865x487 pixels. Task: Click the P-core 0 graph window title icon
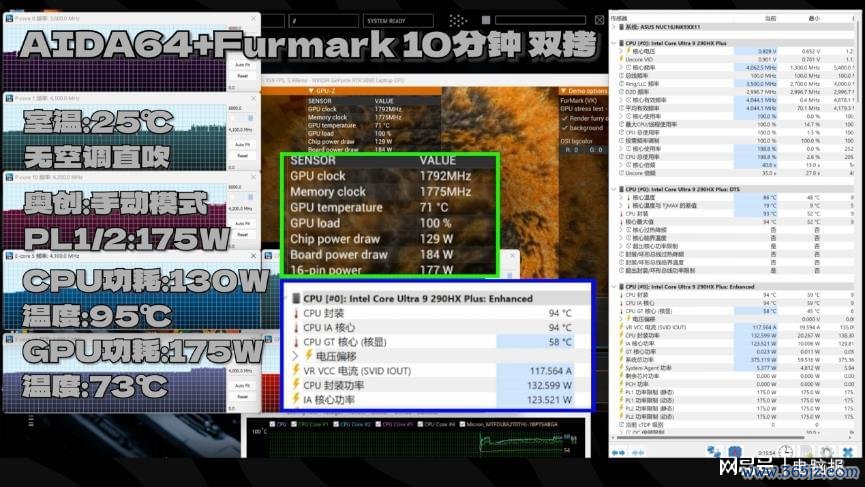9,18
